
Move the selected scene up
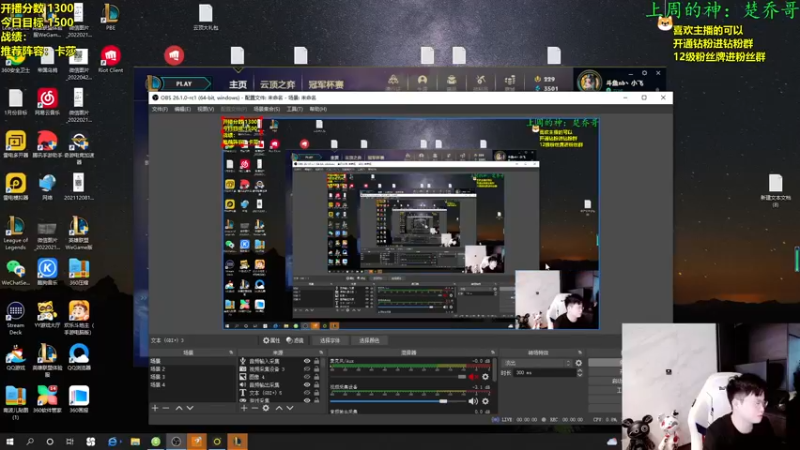tap(179, 408)
